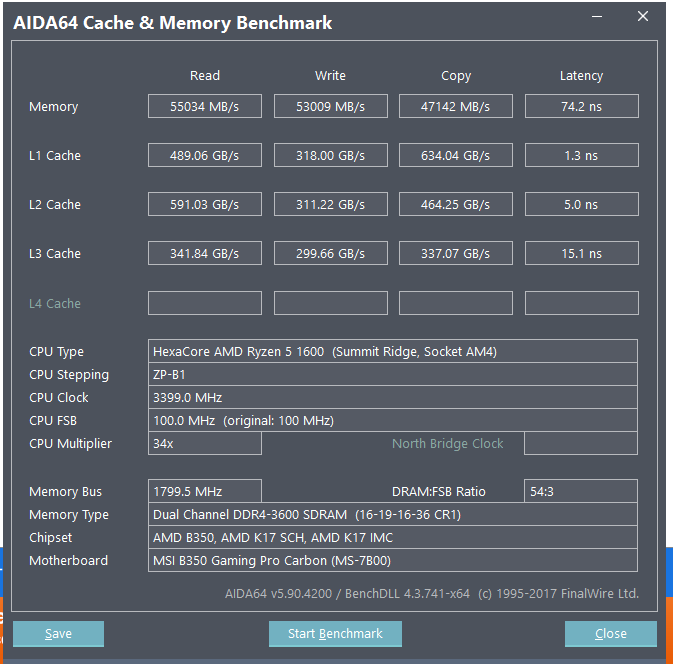Click the empty L4 Cache Read field
Image resolution: width=673 pixels, height=664 pixels.
pyautogui.click(x=205, y=303)
